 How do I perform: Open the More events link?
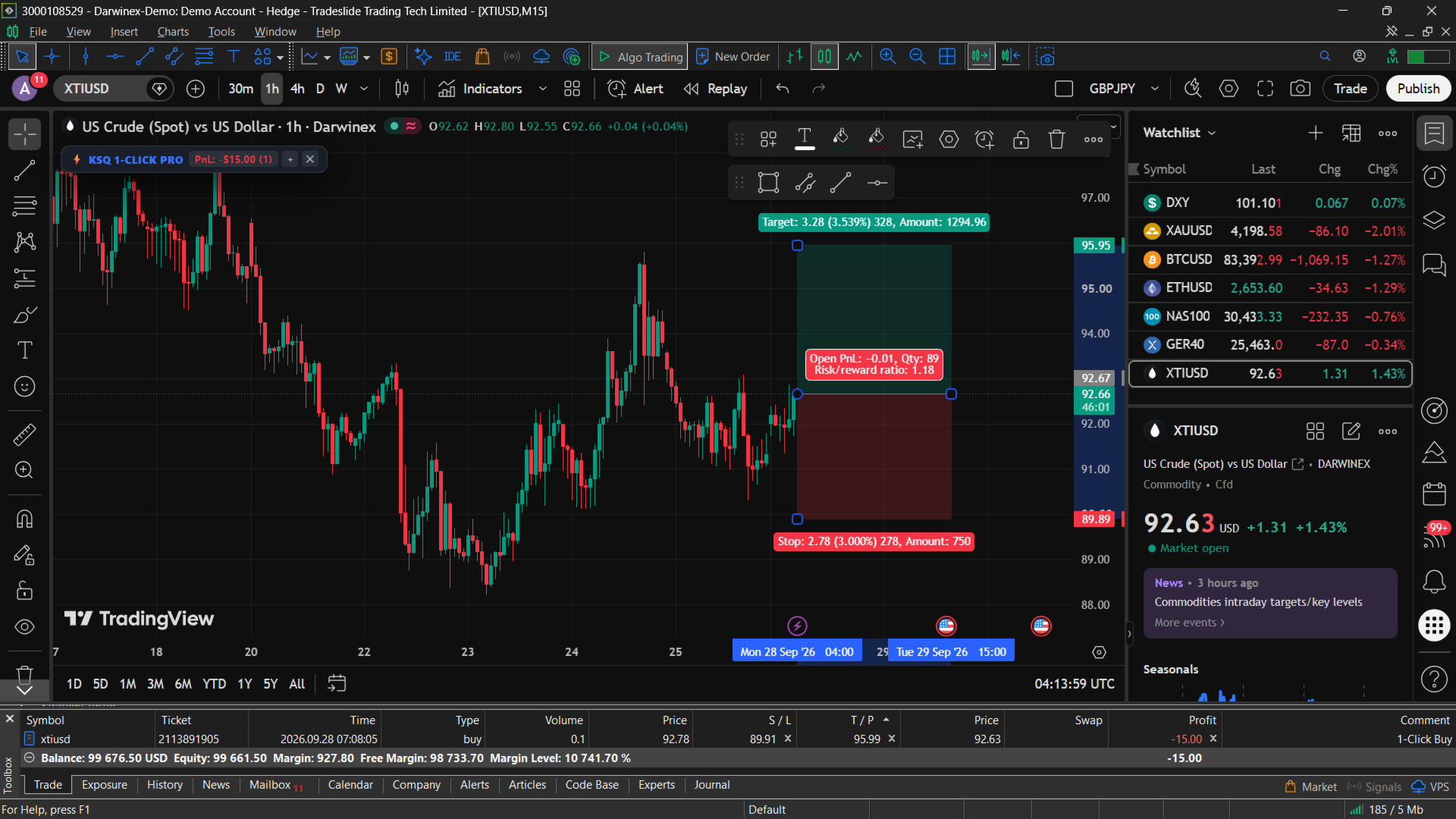coord(1189,623)
